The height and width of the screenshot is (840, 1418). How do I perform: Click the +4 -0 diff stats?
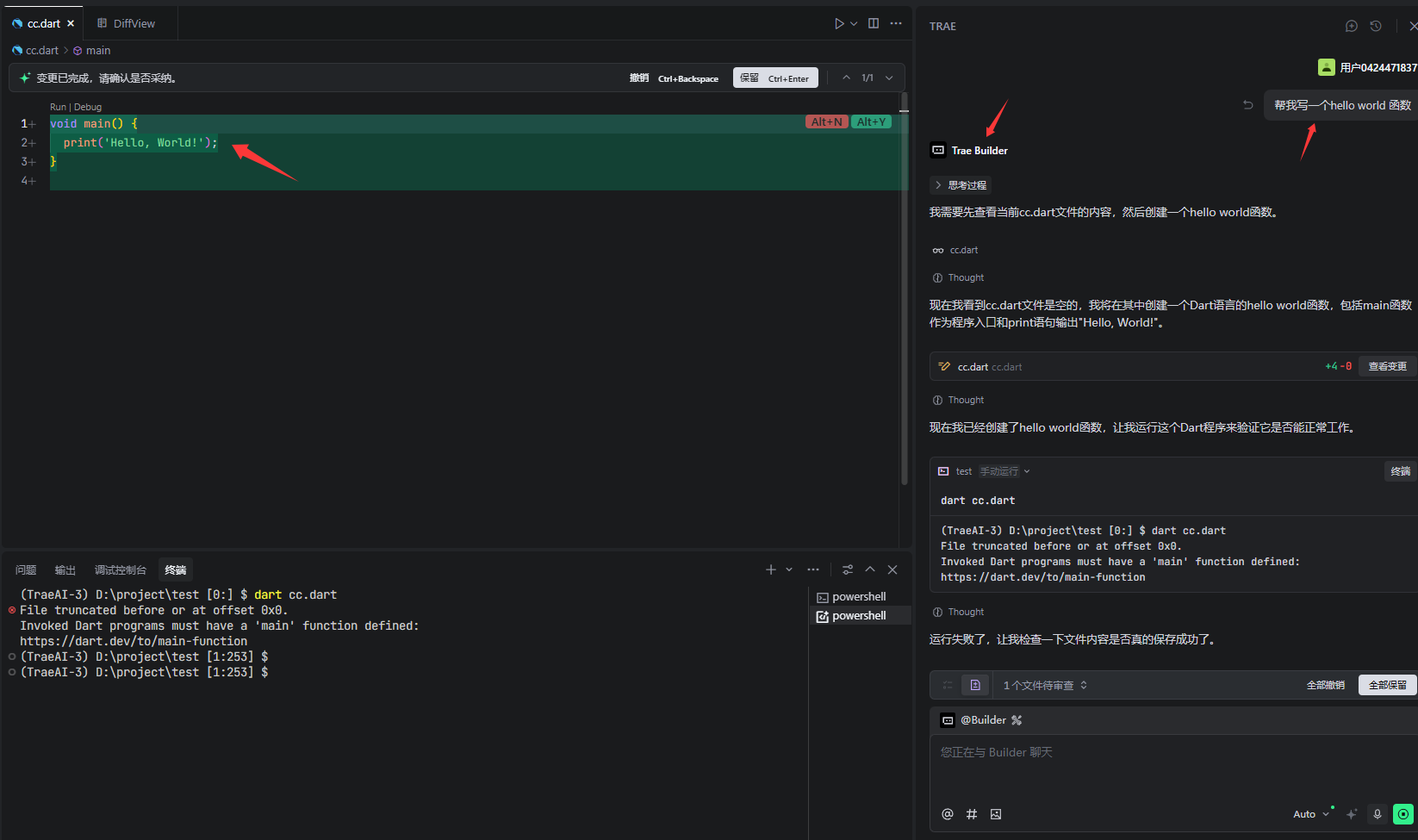[x=1338, y=366]
